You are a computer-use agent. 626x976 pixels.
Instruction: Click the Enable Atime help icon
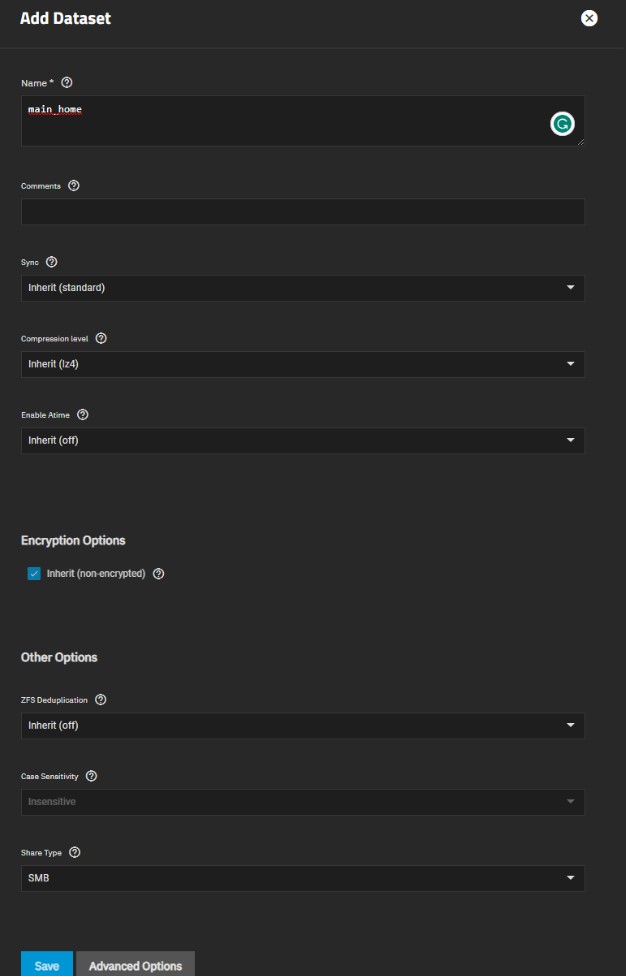click(x=82, y=415)
